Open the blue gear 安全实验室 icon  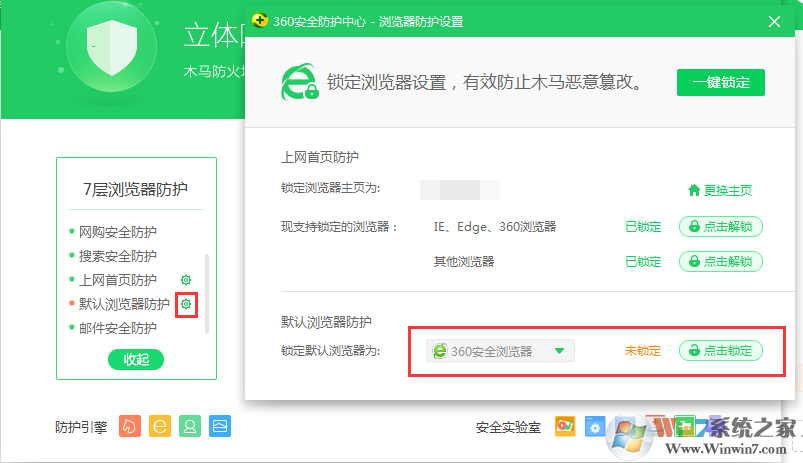click(595, 427)
